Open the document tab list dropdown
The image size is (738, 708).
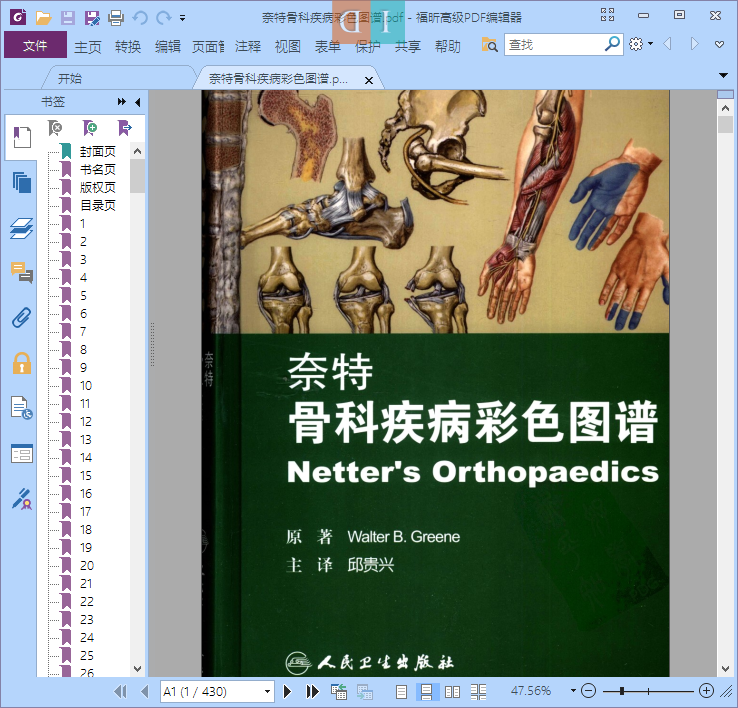pos(723,75)
